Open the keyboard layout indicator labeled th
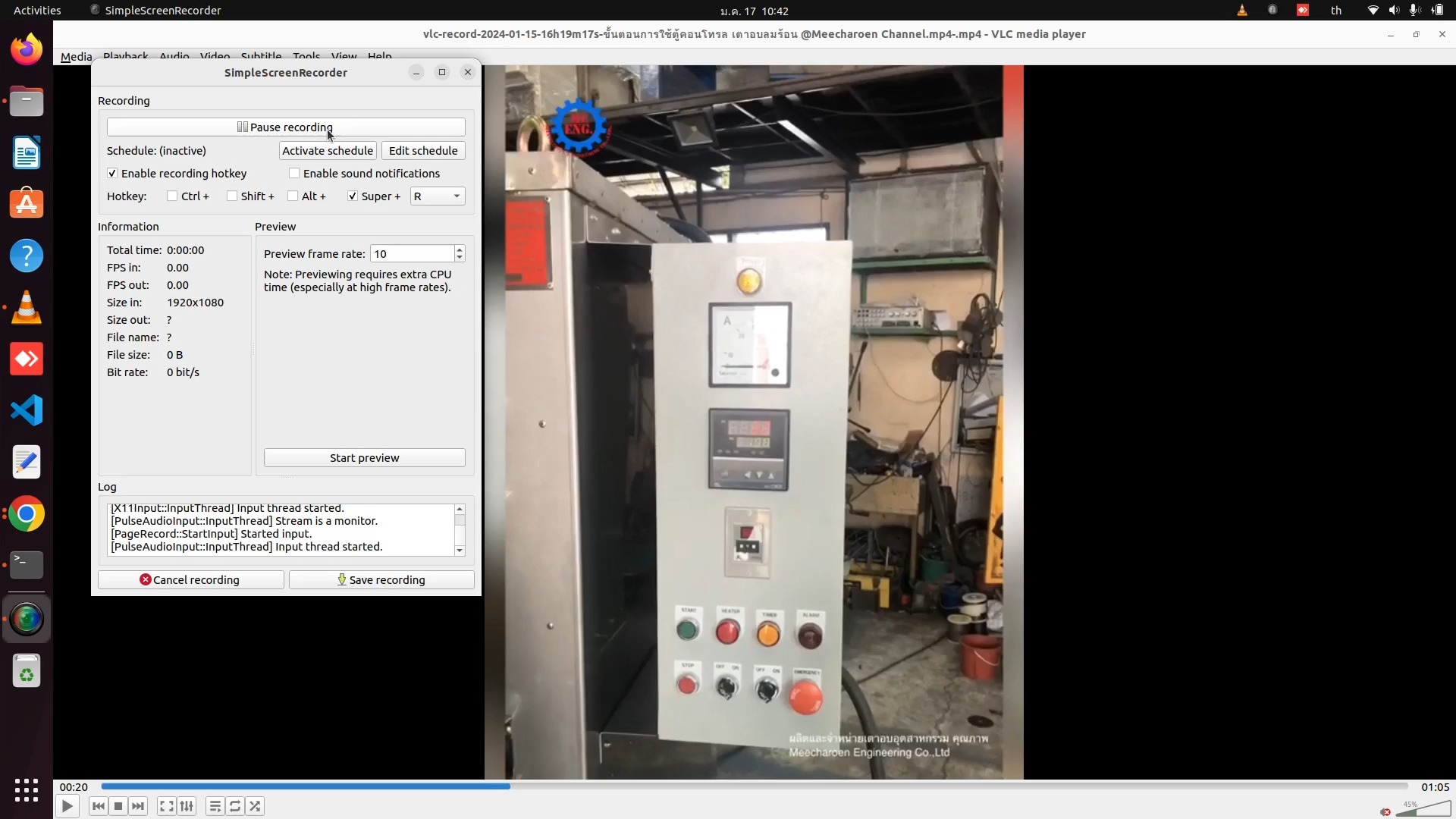This screenshot has width=1456, height=819. (1336, 10)
